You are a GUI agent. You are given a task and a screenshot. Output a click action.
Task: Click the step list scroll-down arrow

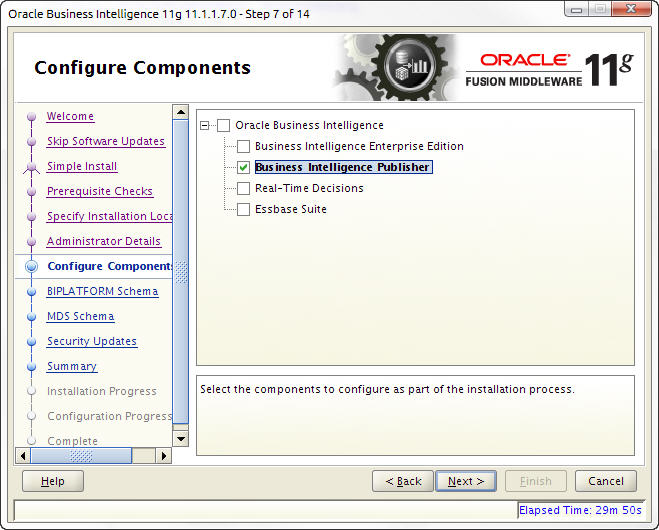[x=181, y=439]
